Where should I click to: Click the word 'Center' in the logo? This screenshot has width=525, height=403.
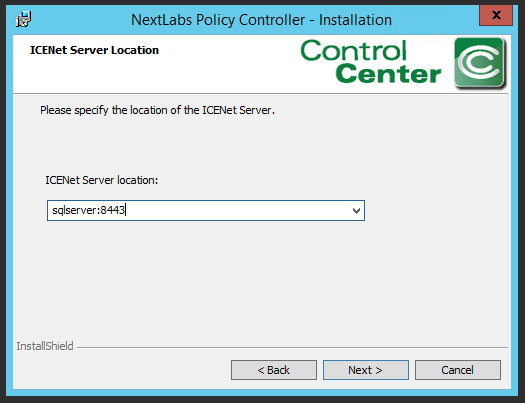pyautogui.click(x=388, y=74)
